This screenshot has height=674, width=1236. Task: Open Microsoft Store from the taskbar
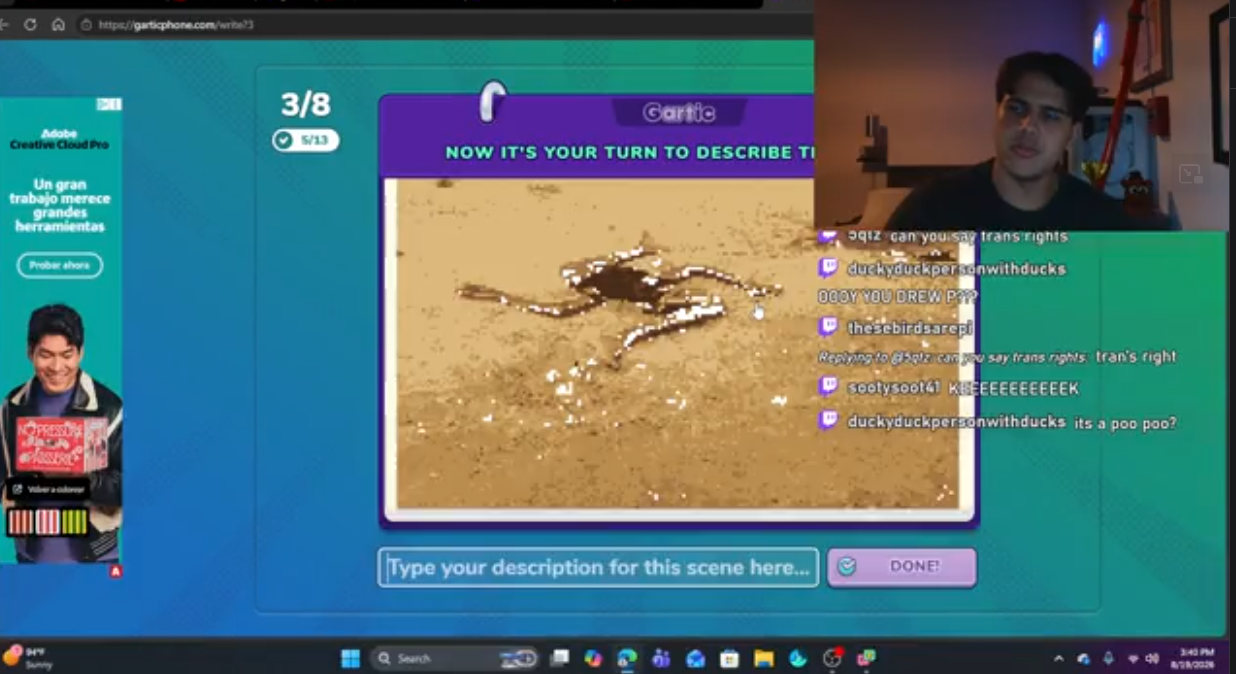point(729,658)
